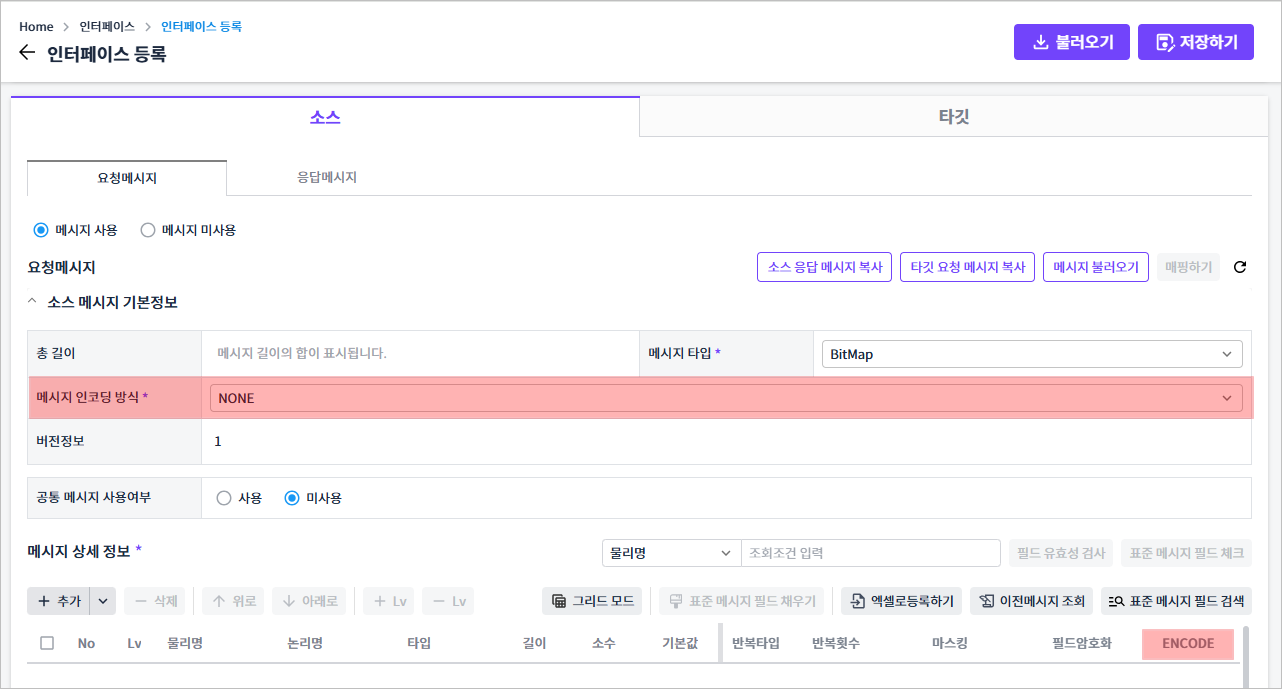Click the Home breadcrumb link
Image resolution: width=1282 pixels, height=689 pixels.
[36, 27]
